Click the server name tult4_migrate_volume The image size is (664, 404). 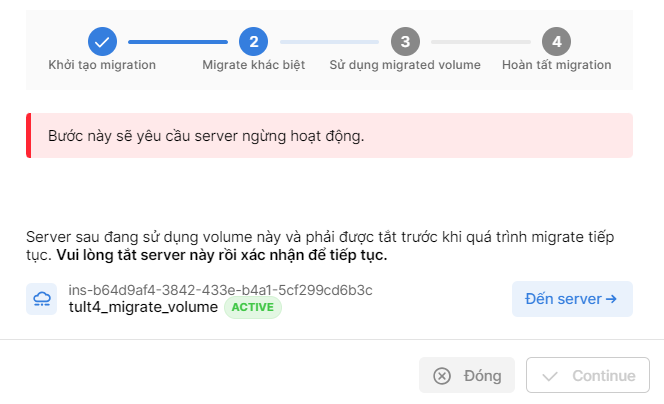(143, 308)
